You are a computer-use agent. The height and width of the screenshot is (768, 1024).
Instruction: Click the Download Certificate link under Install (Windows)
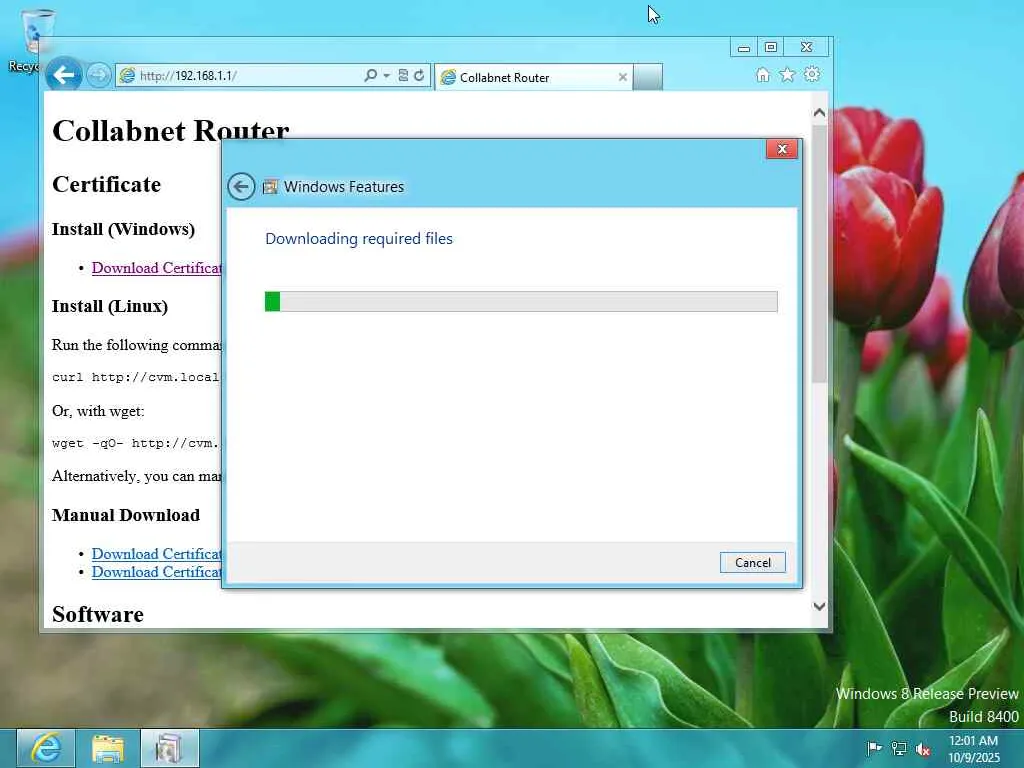pos(157,268)
